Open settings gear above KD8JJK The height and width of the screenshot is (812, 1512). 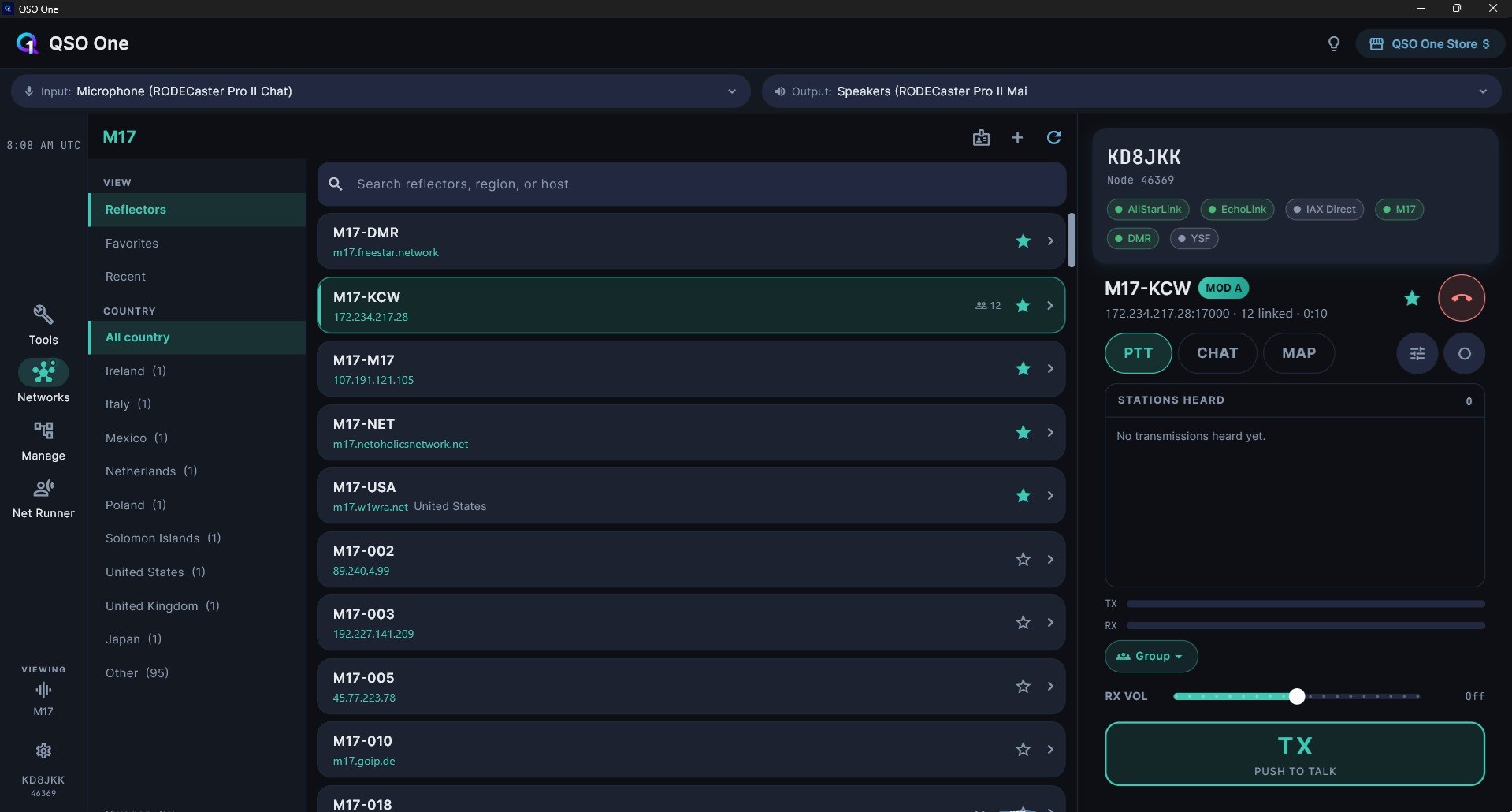43,751
